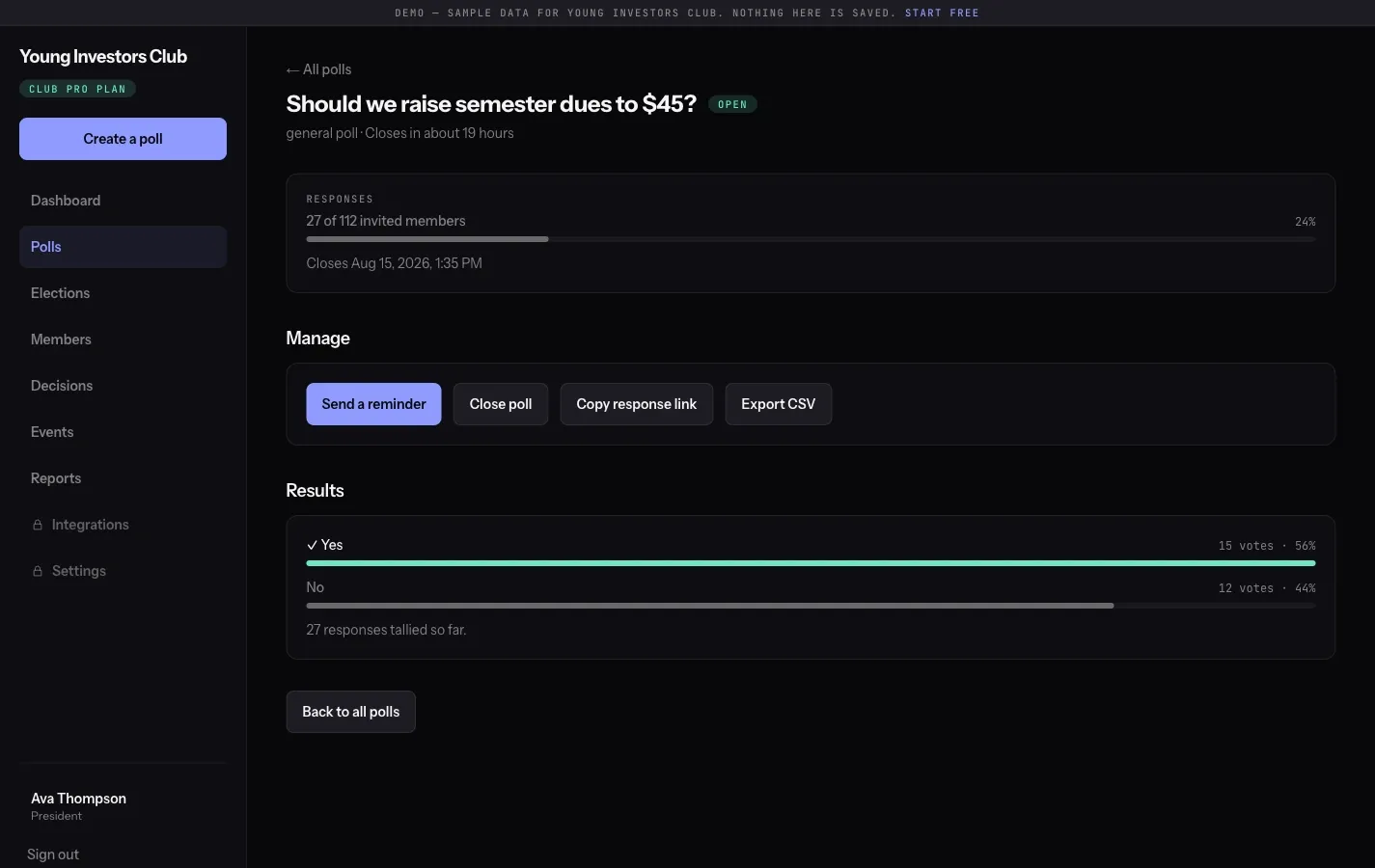
Task: Click the '27 of 112 invited members' text
Action: tap(386, 221)
